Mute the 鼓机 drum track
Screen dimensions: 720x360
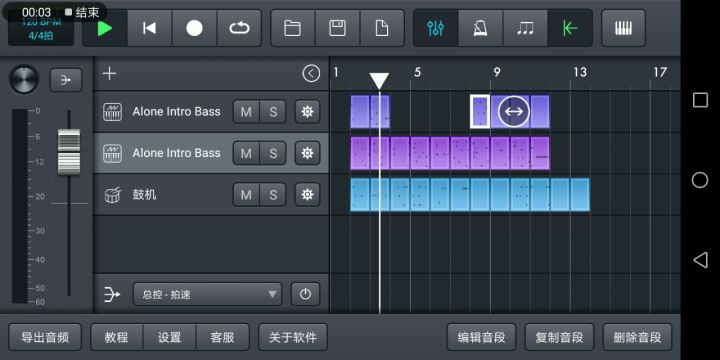click(x=246, y=195)
